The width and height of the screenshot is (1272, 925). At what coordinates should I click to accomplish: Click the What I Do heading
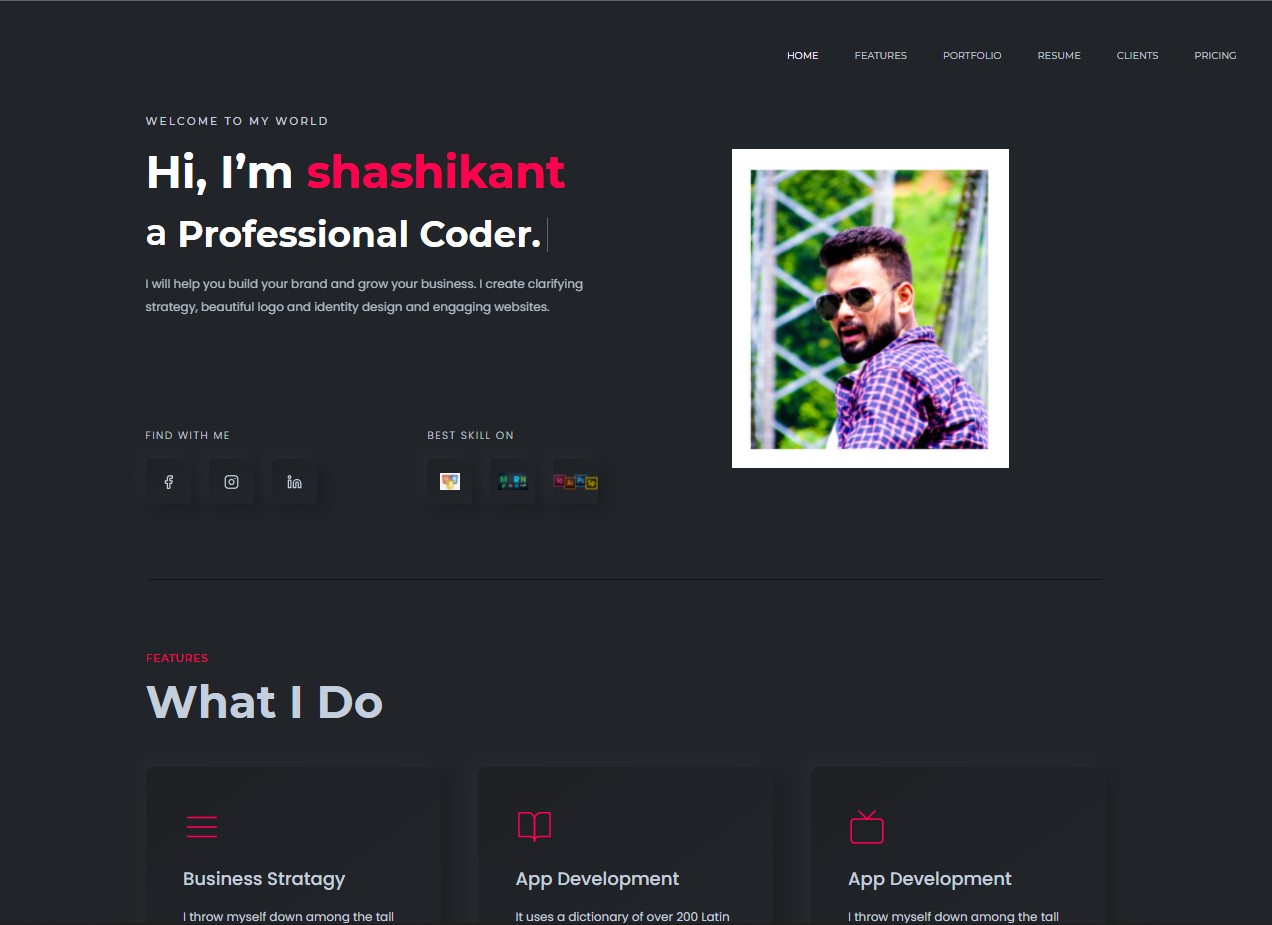point(265,701)
